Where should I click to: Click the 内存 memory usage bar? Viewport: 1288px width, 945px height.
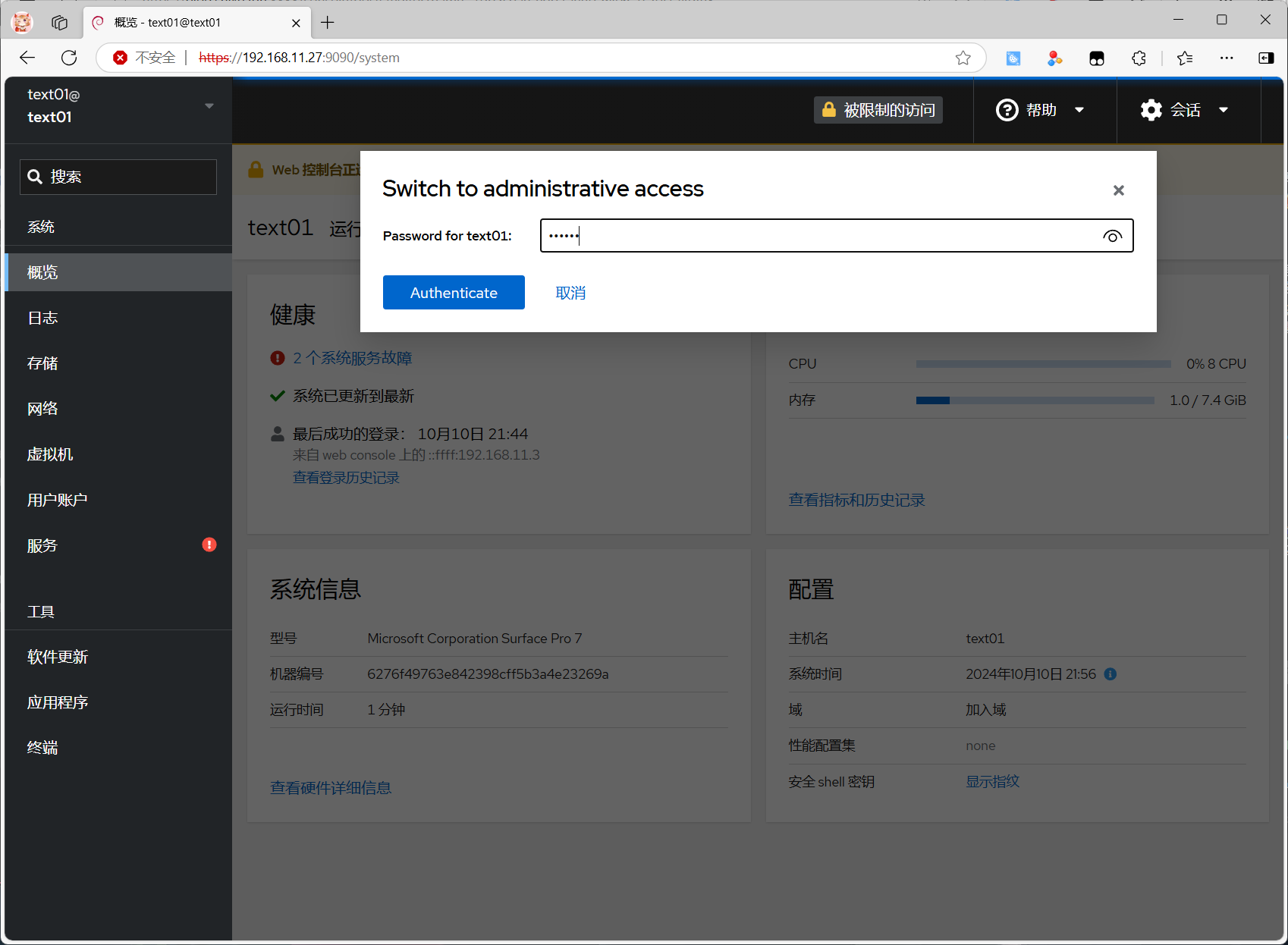pos(1035,400)
